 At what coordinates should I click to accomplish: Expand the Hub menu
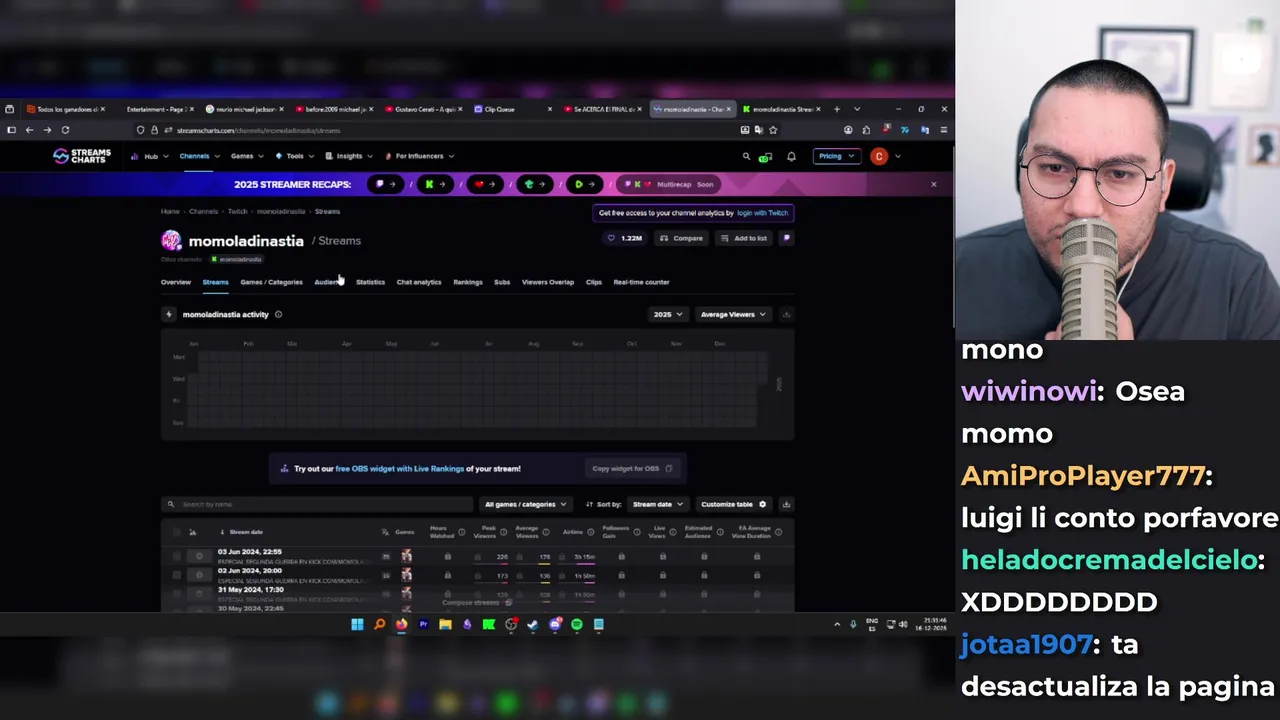pos(148,156)
